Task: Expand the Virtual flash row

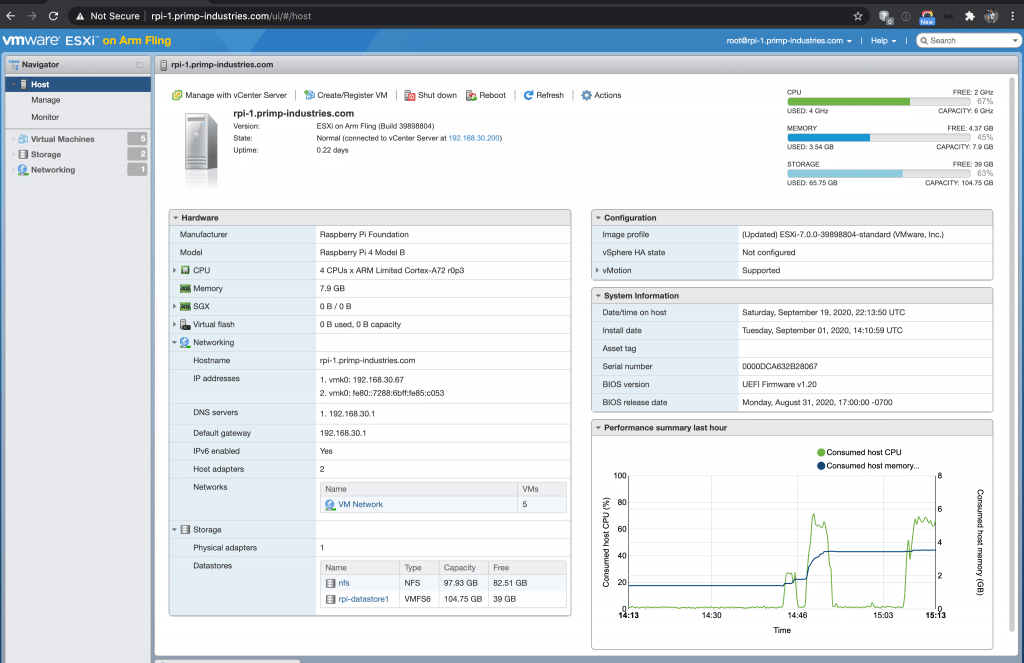Action: 174,325
